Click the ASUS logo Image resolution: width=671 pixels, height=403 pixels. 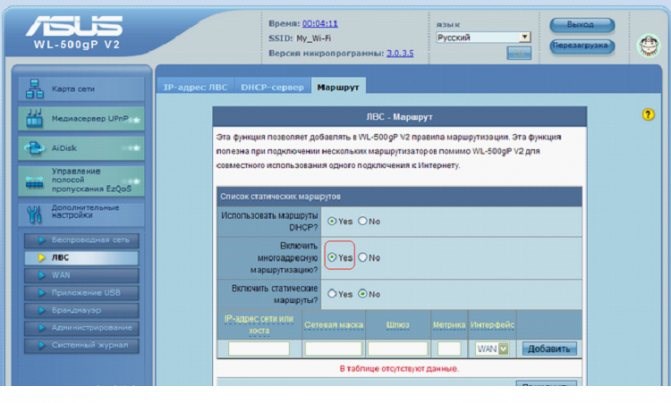74,26
